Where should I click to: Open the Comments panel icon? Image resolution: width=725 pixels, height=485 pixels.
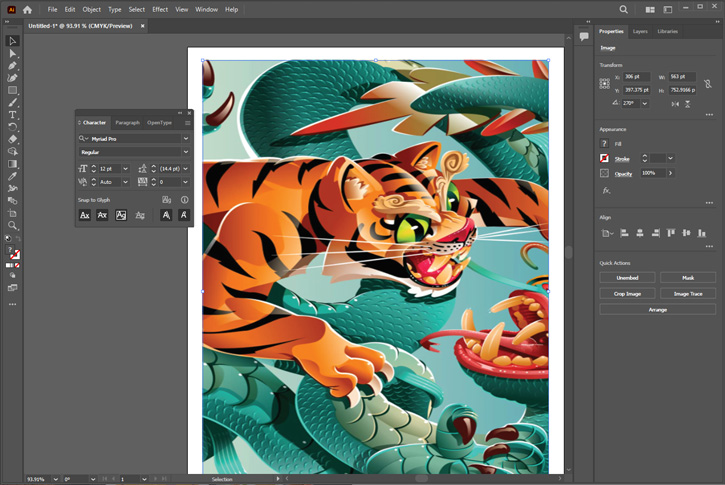click(x=584, y=37)
